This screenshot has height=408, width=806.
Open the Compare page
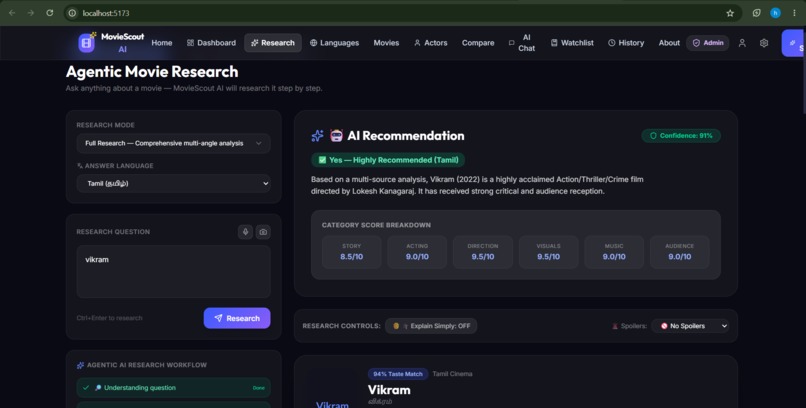point(478,43)
